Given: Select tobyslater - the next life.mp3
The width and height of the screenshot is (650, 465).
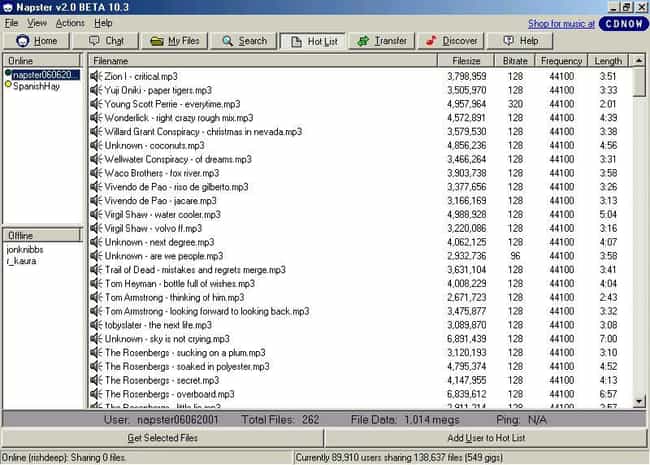Looking at the screenshot, I should coord(158,325).
